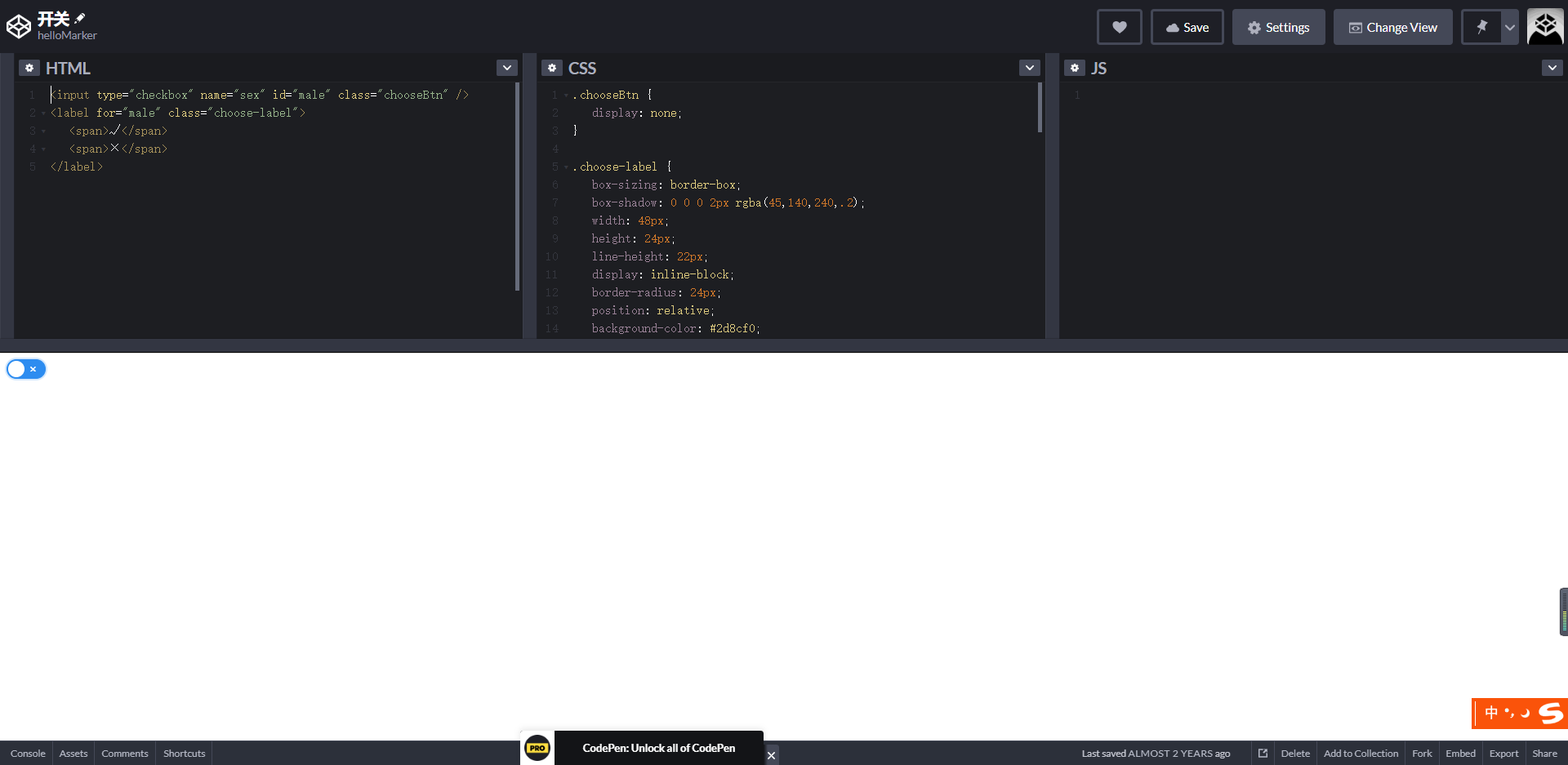Close the CodePen PRO banner
Screen dimensions: 1568x765
click(771, 755)
